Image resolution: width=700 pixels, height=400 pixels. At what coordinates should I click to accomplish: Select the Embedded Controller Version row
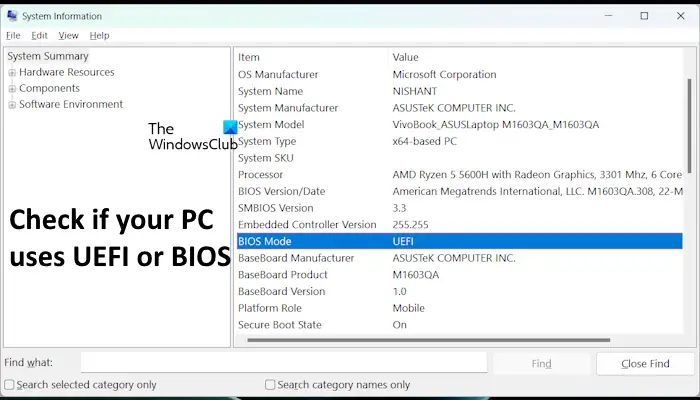459,225
